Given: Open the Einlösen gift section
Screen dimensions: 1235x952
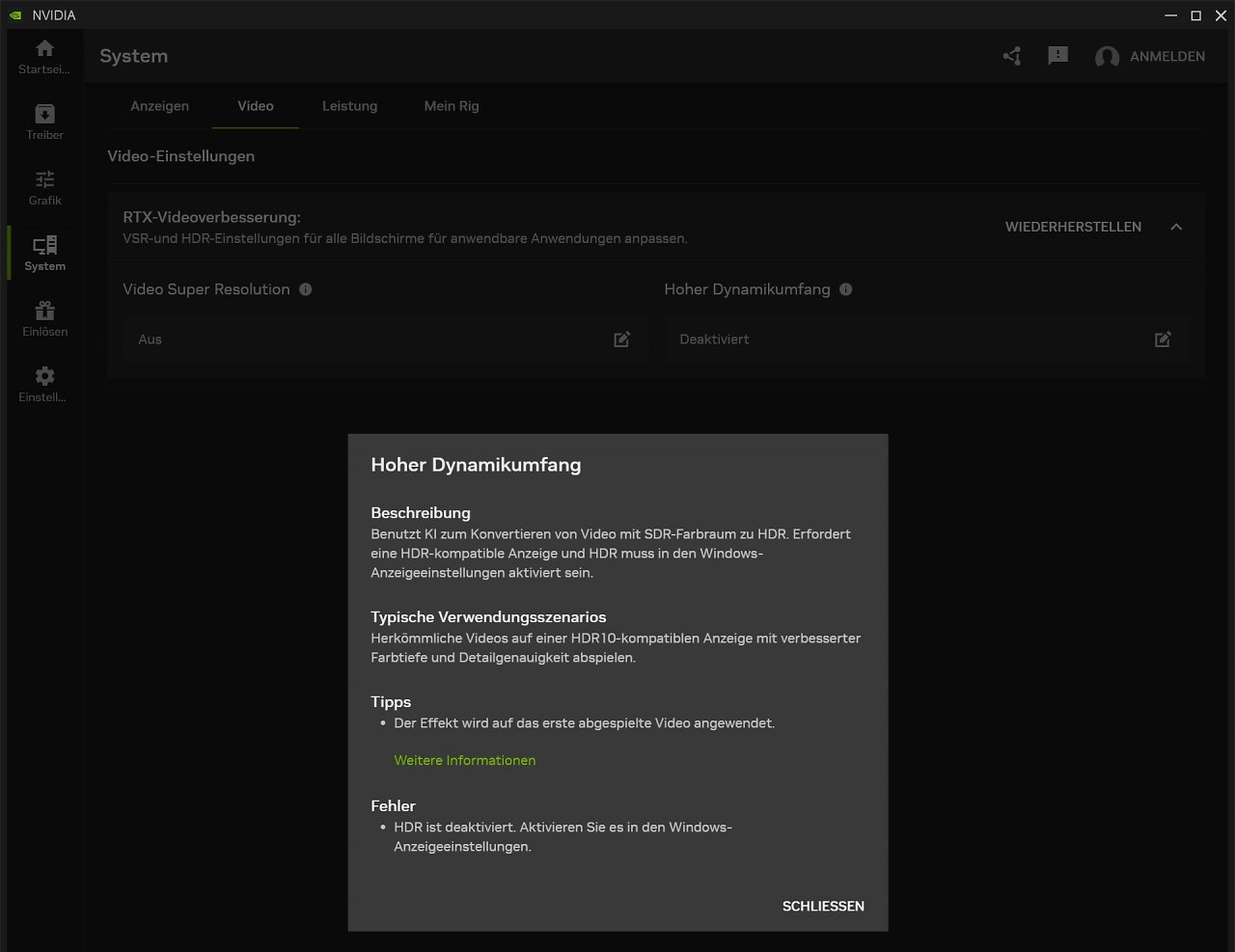Looking at the screenshot, I should 44,319.
